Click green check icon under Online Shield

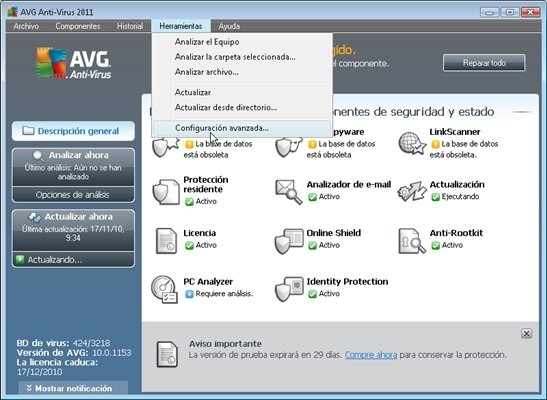coord(312,246)
